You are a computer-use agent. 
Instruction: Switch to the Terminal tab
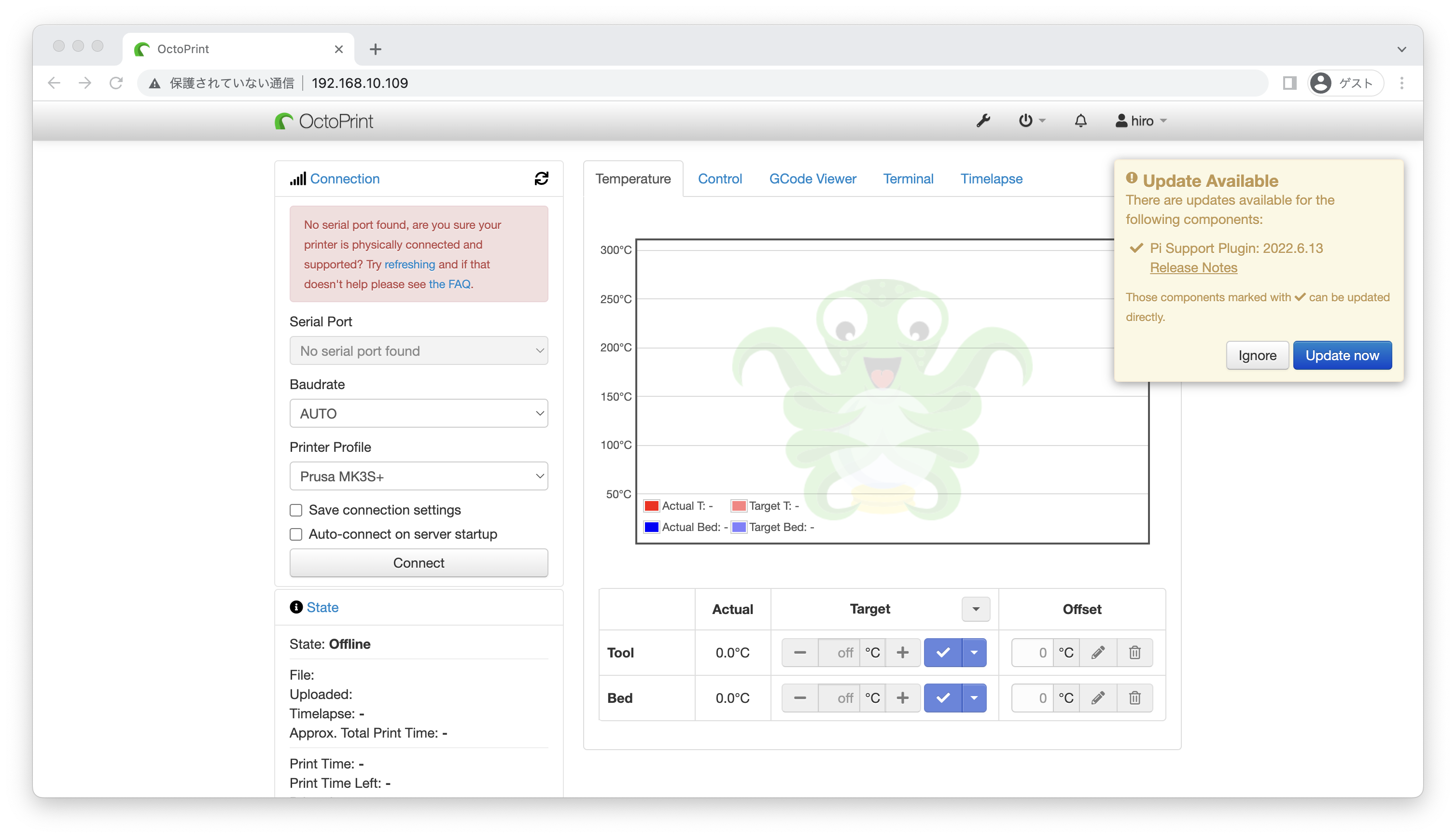908,179
